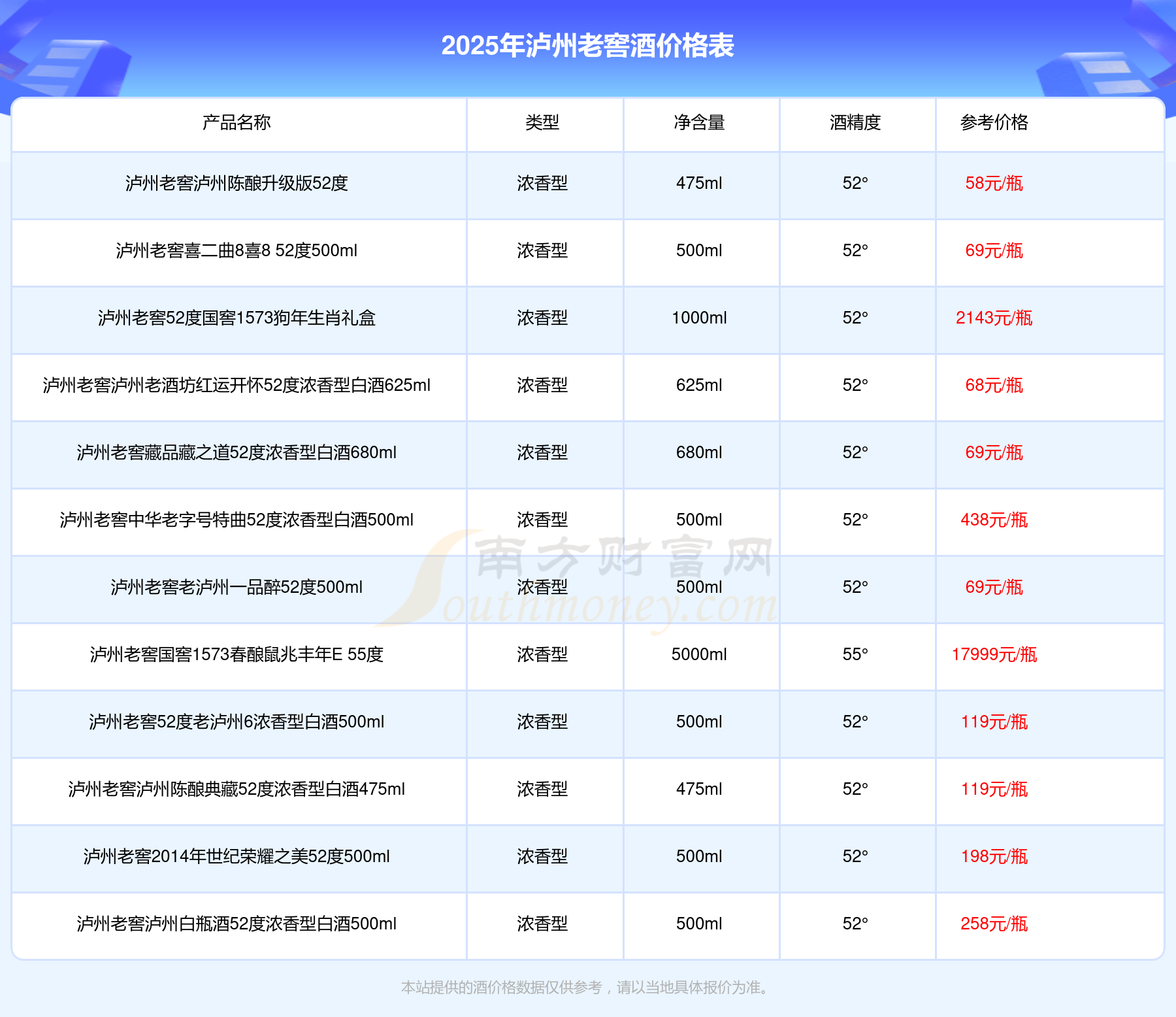Image resolution: width=1176 pixels, height=1017 pixels.
Task: Click the 500ml net content for 老泸州一品醉
Action: point(699,588)
